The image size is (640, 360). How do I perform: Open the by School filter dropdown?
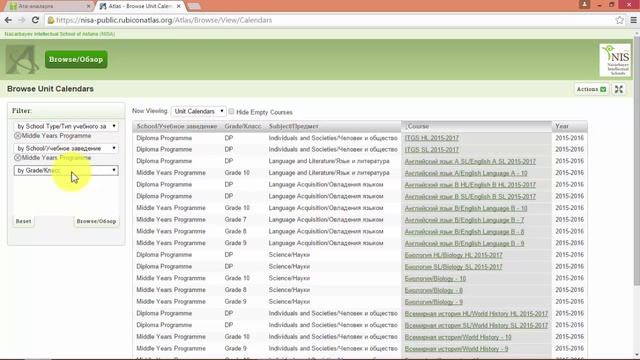coord(66,148)
